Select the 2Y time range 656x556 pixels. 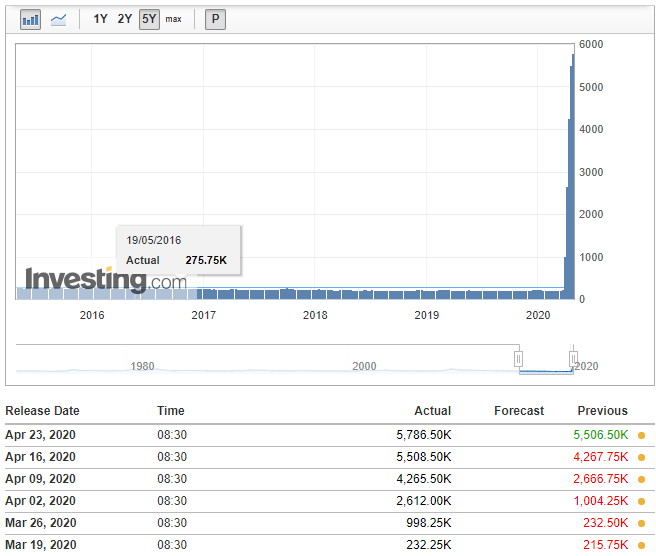(x=125, y=19)
